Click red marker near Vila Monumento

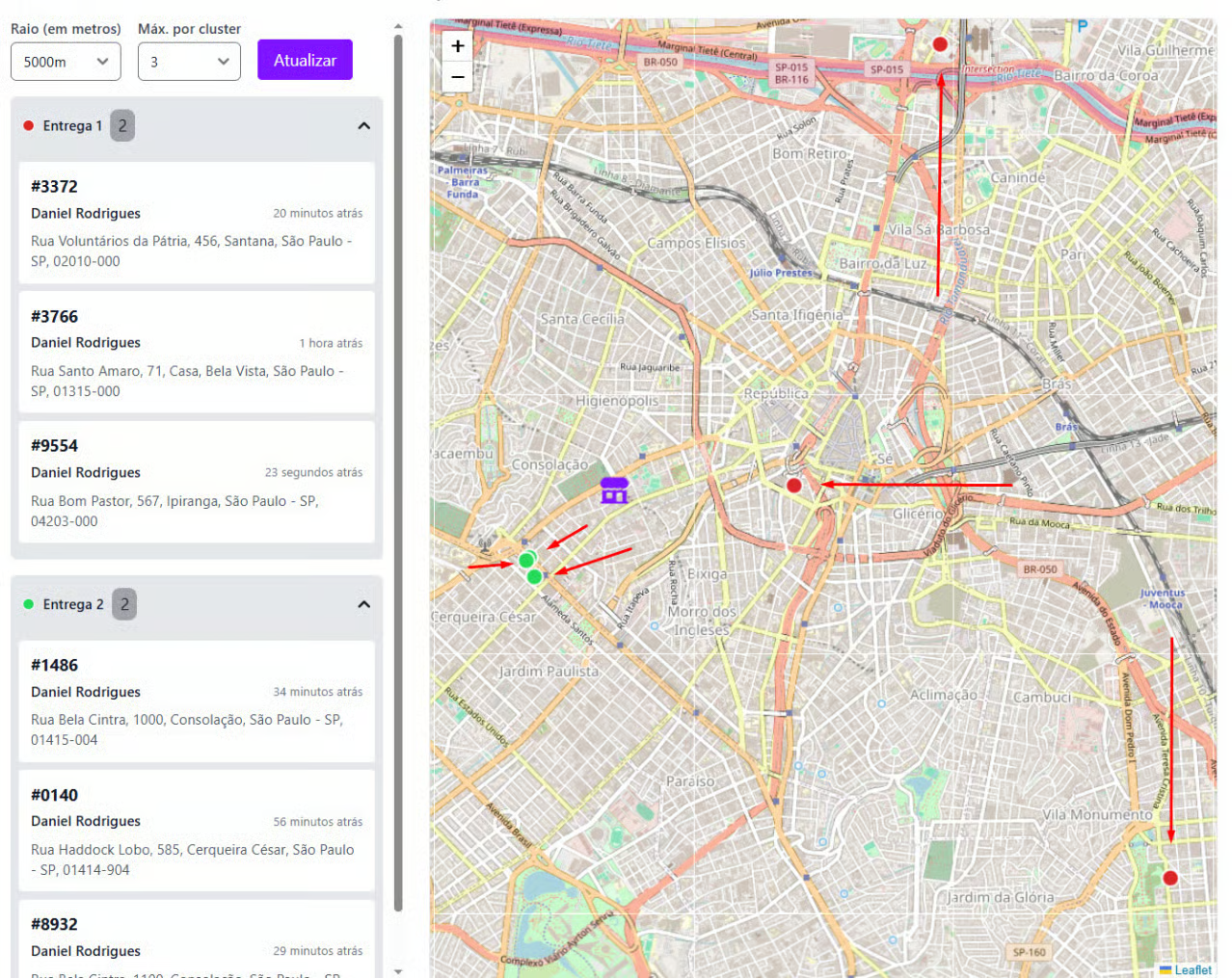(1169, 878)
